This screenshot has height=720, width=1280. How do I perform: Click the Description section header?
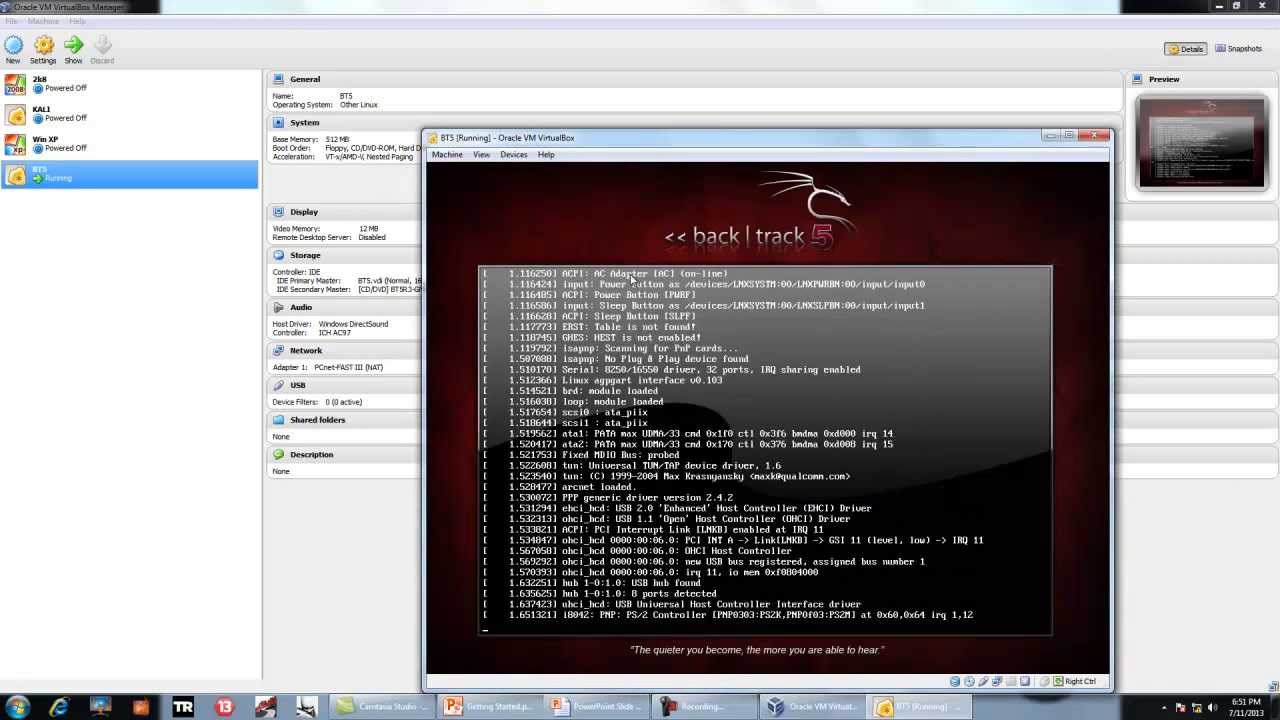[x=312, y=454]
